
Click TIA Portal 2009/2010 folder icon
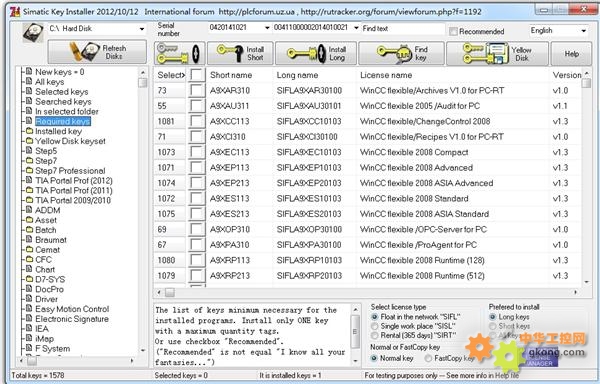(x=29, y=200)
